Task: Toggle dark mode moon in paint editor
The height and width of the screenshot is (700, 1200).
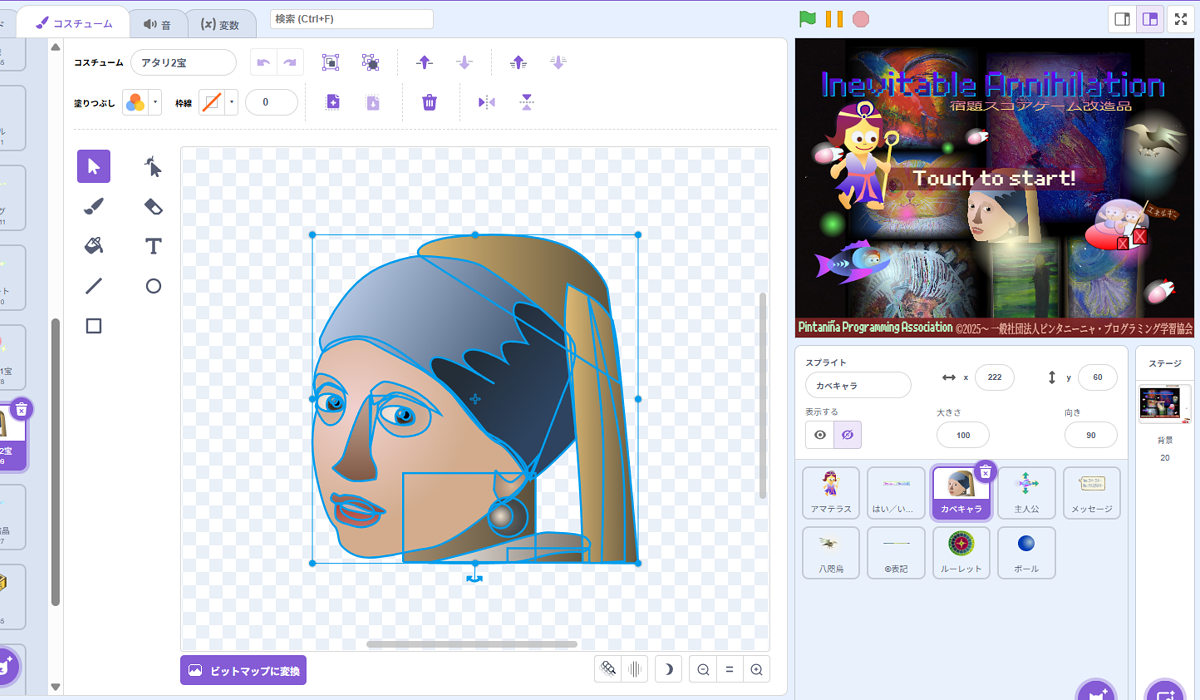Action: 668,669
